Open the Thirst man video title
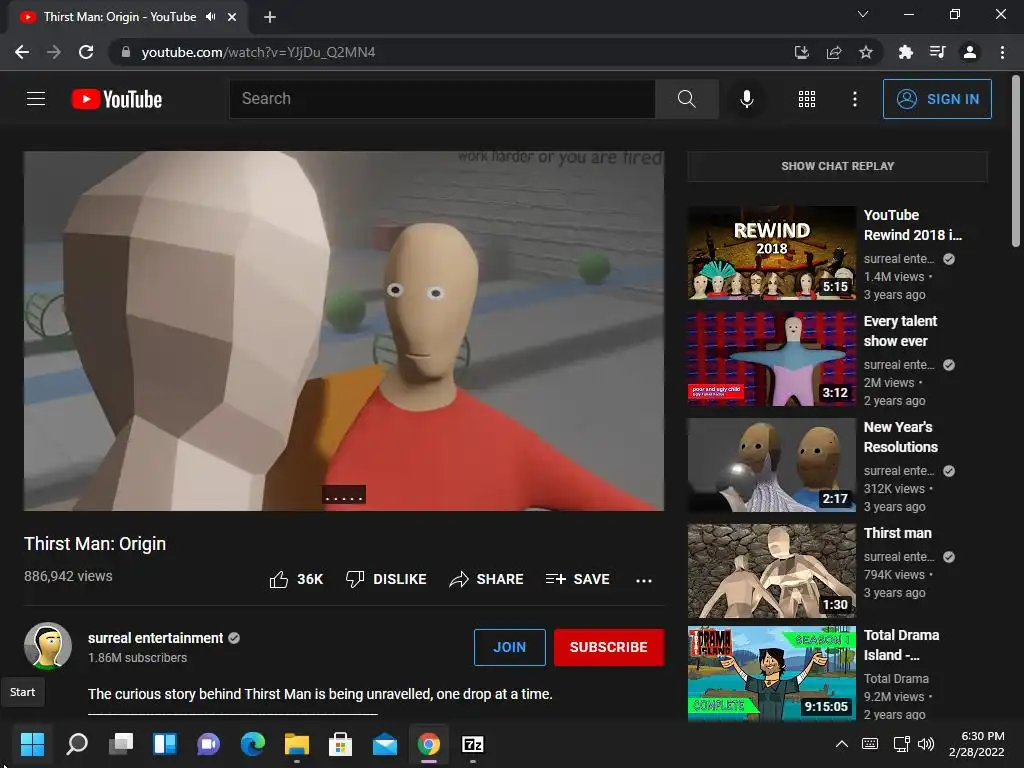 [x=897, y=533]
